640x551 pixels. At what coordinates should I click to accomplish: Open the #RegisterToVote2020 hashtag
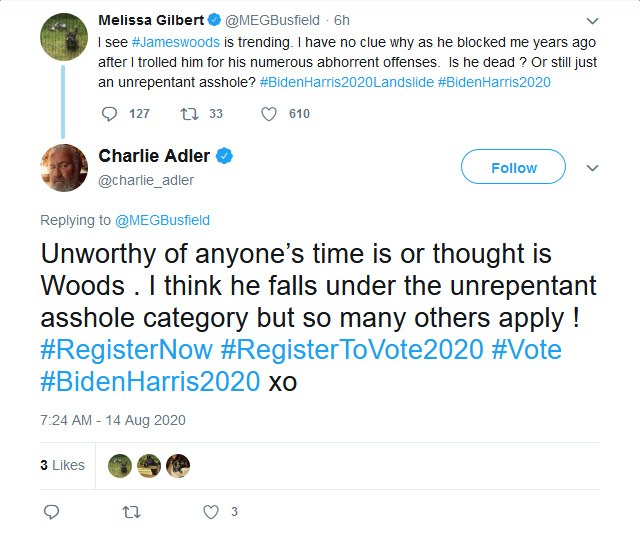352,350
